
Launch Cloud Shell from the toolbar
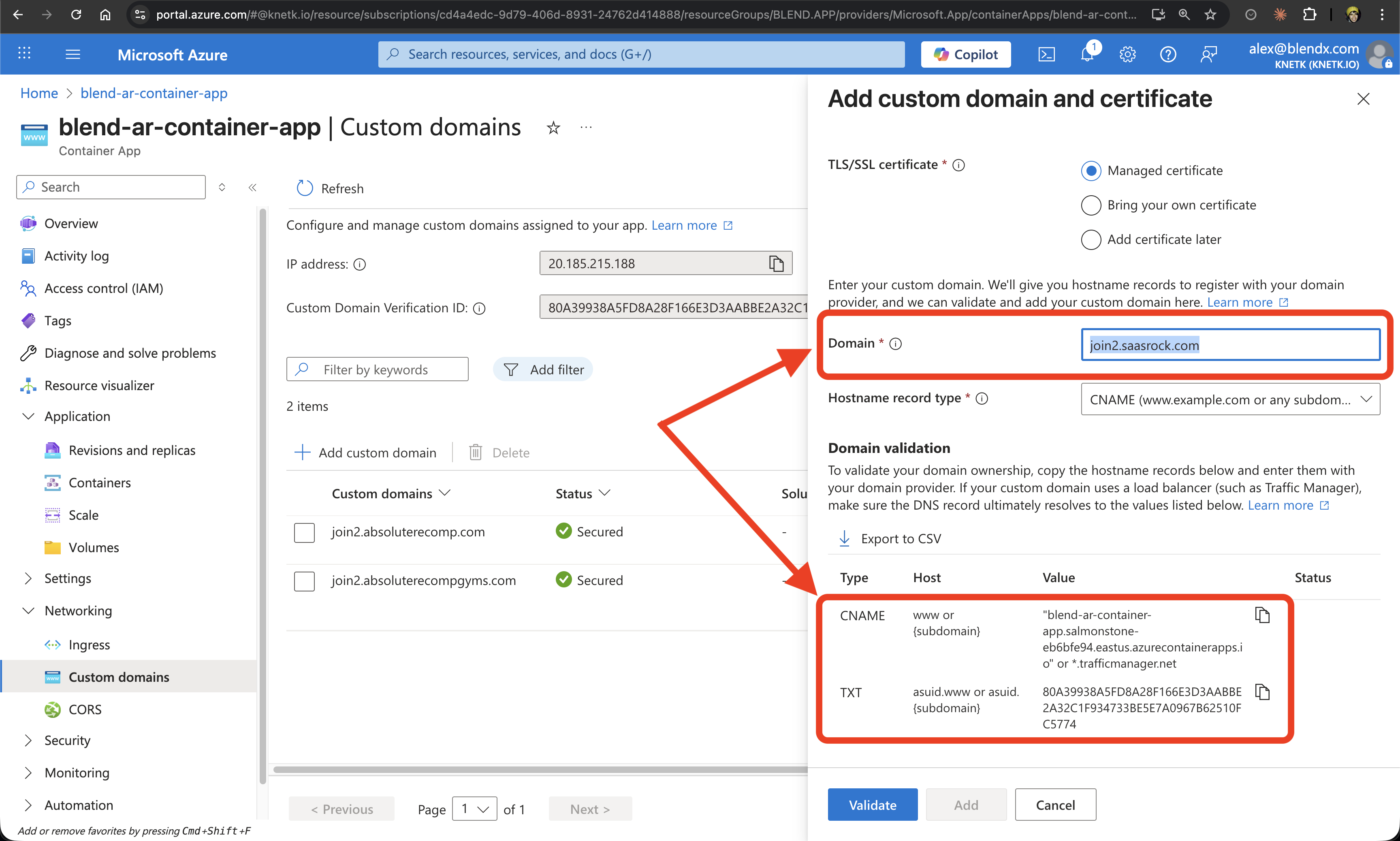coord(1047,54)
